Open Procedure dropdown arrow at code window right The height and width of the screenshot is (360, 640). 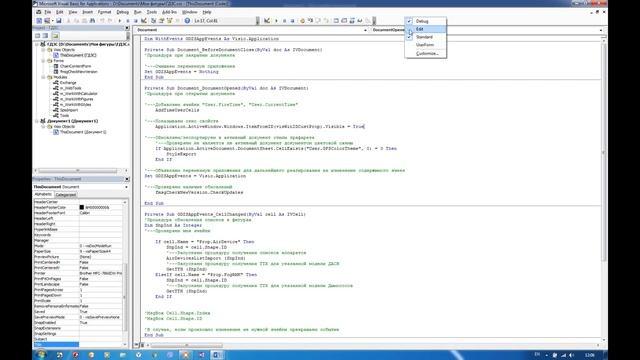point(600,30)
